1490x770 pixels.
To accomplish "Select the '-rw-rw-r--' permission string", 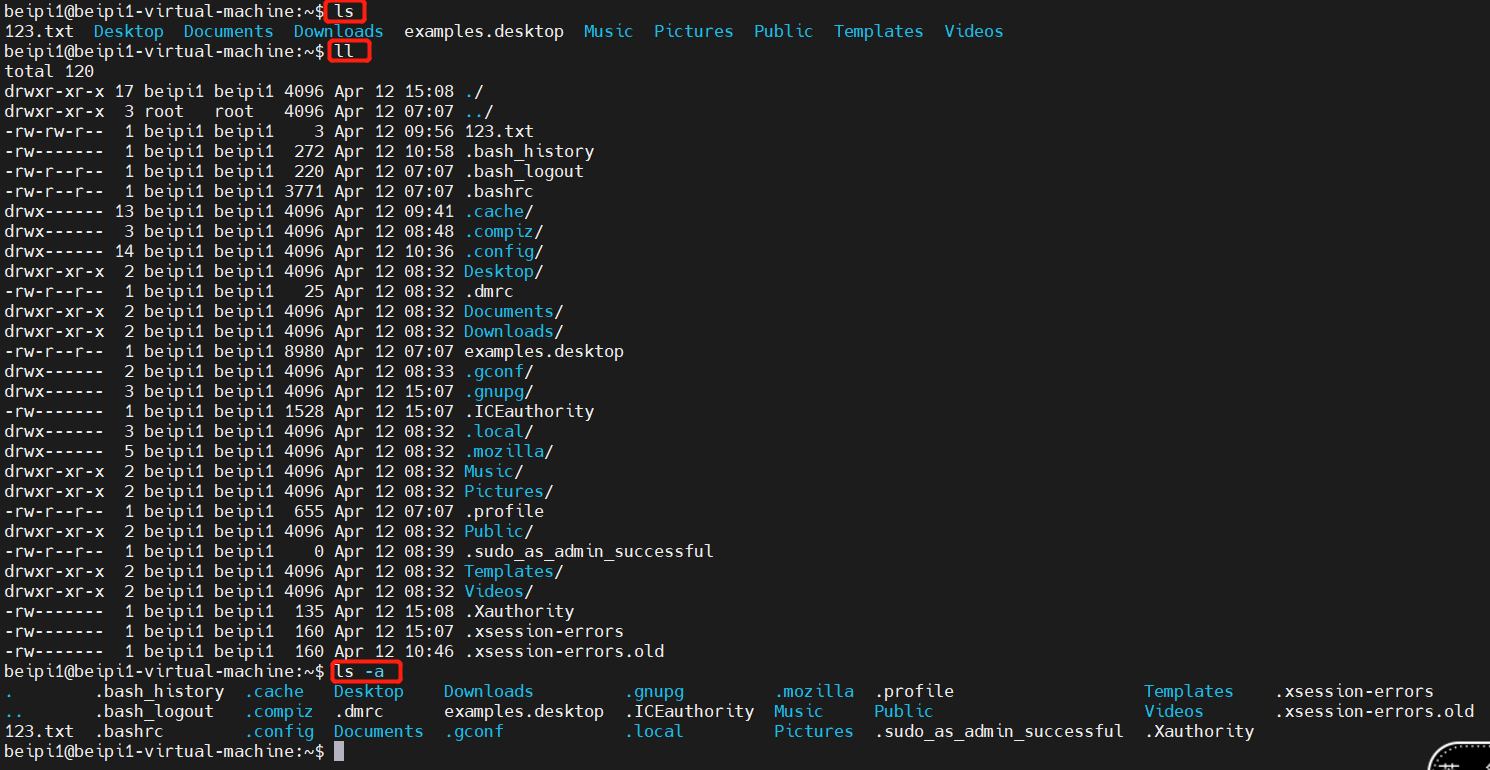I will [x=54, y=131].
